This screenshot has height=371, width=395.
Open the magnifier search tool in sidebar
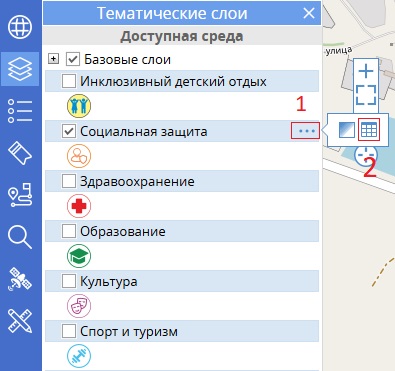point(20,237)
